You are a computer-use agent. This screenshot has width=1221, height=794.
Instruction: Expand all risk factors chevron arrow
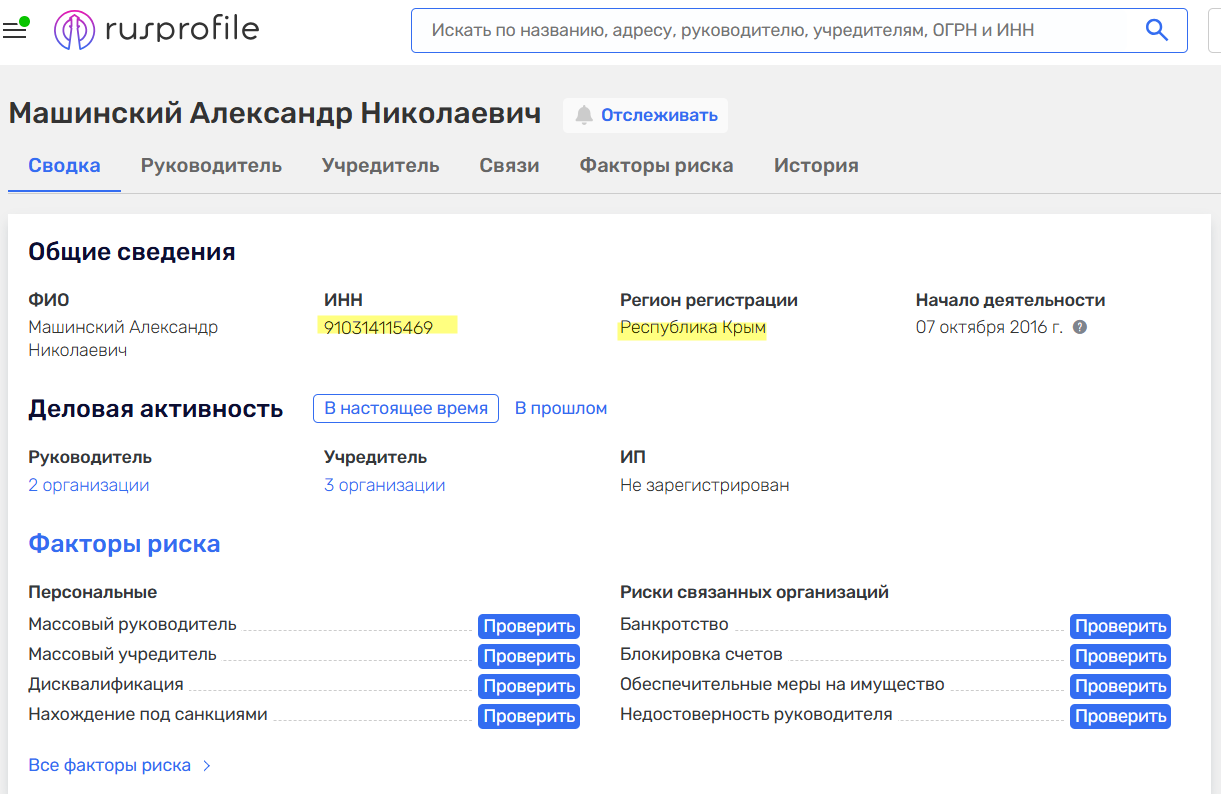[x=207, y=766]
